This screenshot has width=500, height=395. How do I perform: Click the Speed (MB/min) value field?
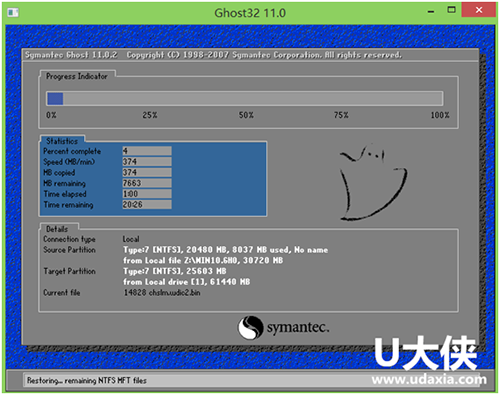pyautogui.click(x=147, y=162)
